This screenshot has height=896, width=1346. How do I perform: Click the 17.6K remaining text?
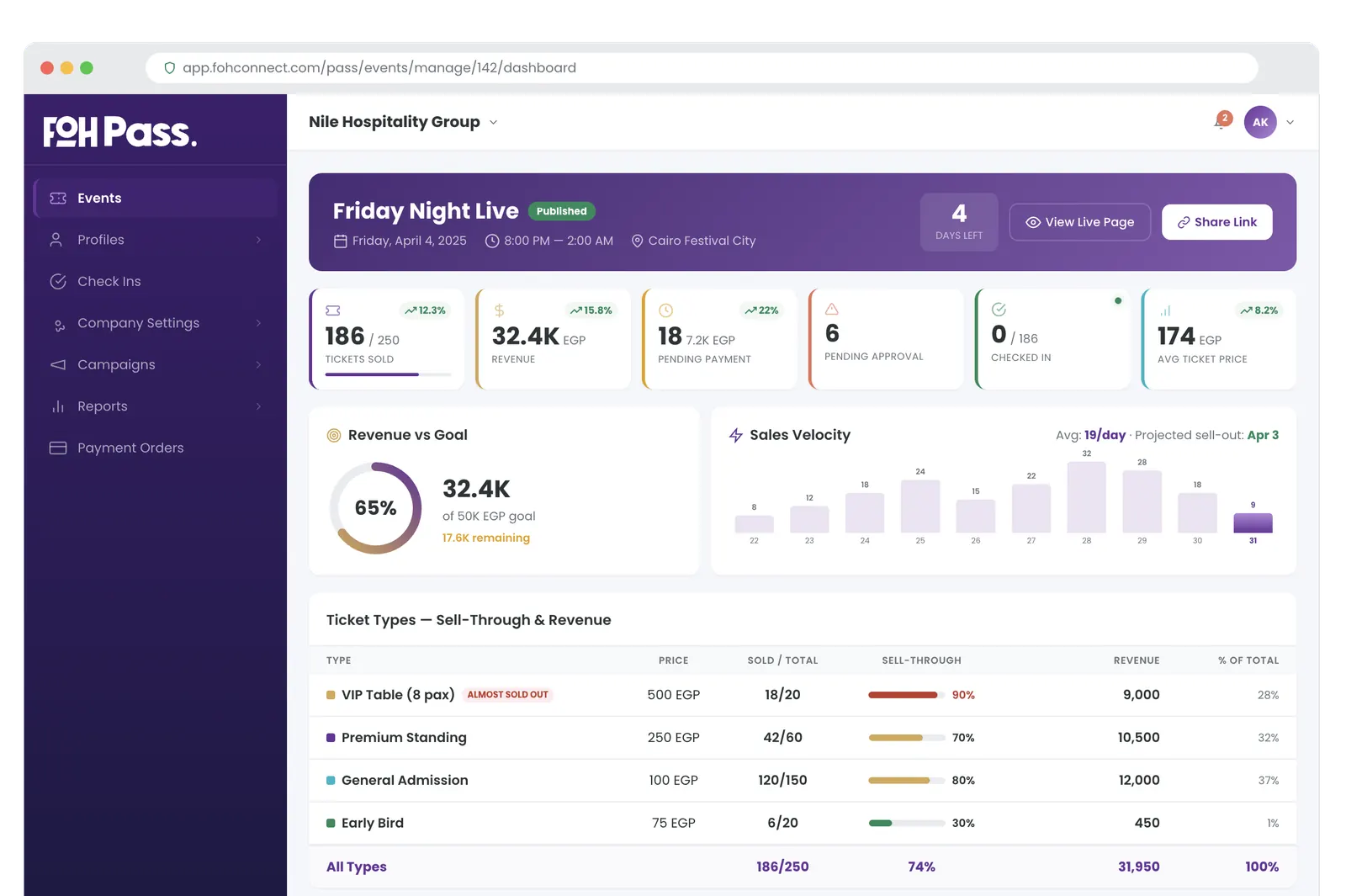486,538
